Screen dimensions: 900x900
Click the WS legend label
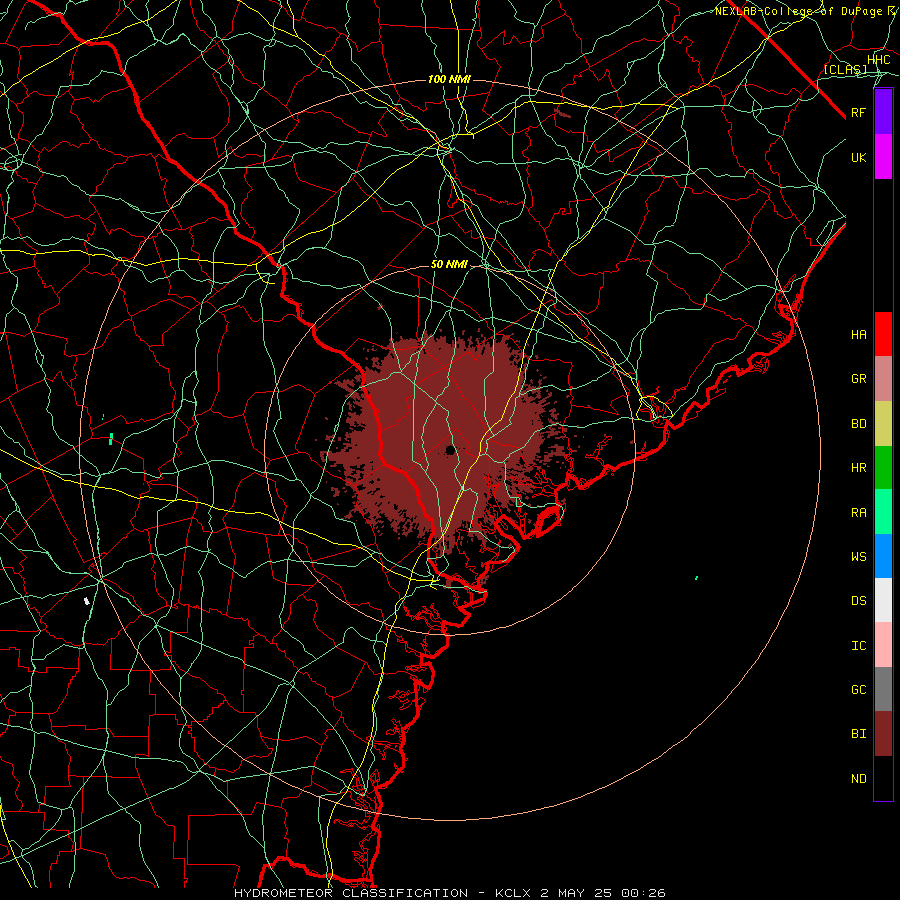(858, 557)
